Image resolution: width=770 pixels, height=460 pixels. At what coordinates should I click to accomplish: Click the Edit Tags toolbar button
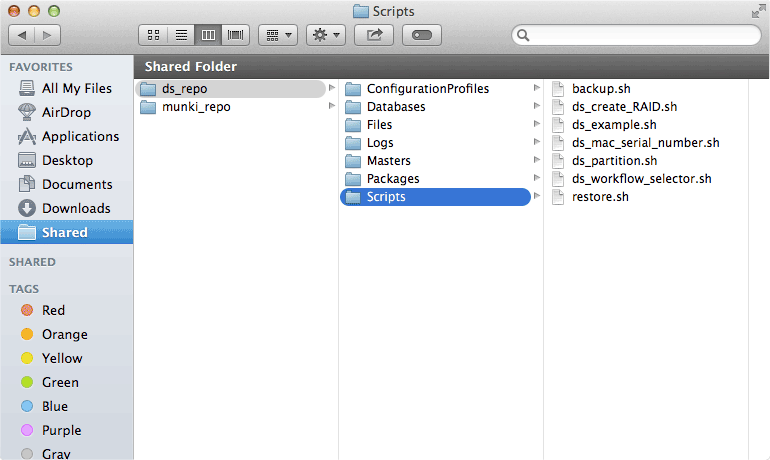click(x=421, y=35)
